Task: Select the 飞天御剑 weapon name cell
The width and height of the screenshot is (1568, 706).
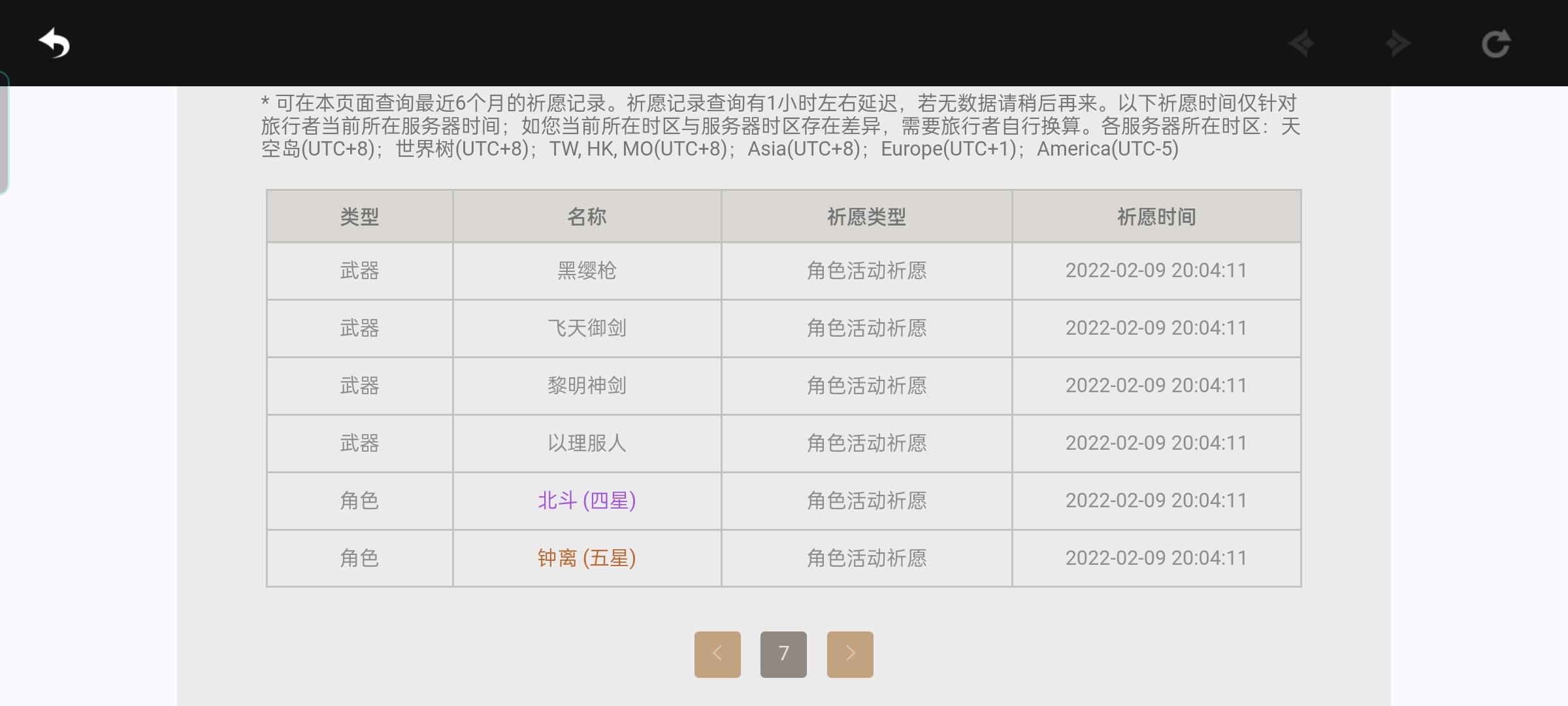Action: point(587,328)
